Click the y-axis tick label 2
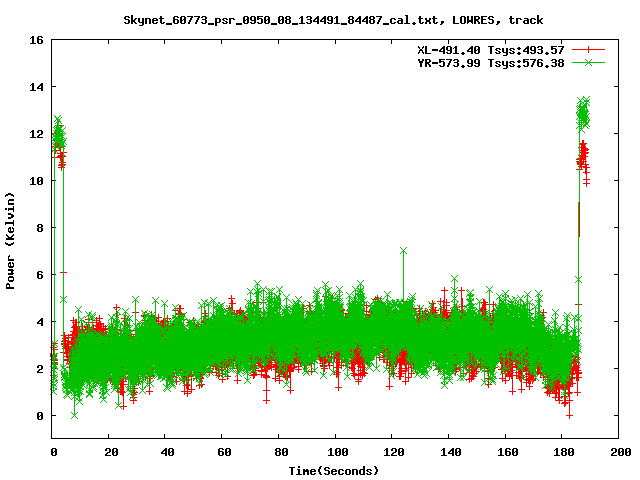Screen dimensions: 640x480 [40, 369]
